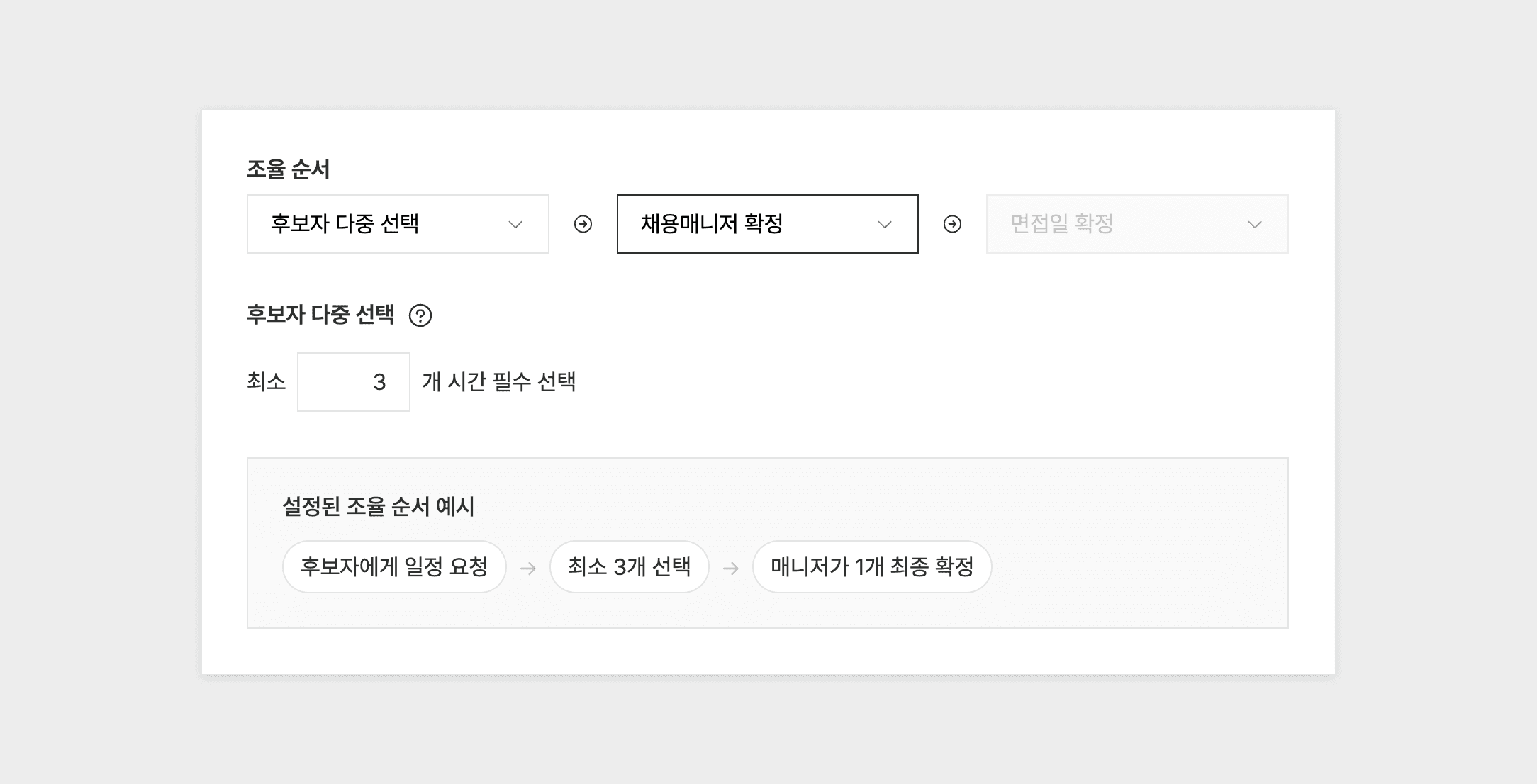
Task: Click the 후보자 다중 선택 section heading
Action: click(320, 314)
